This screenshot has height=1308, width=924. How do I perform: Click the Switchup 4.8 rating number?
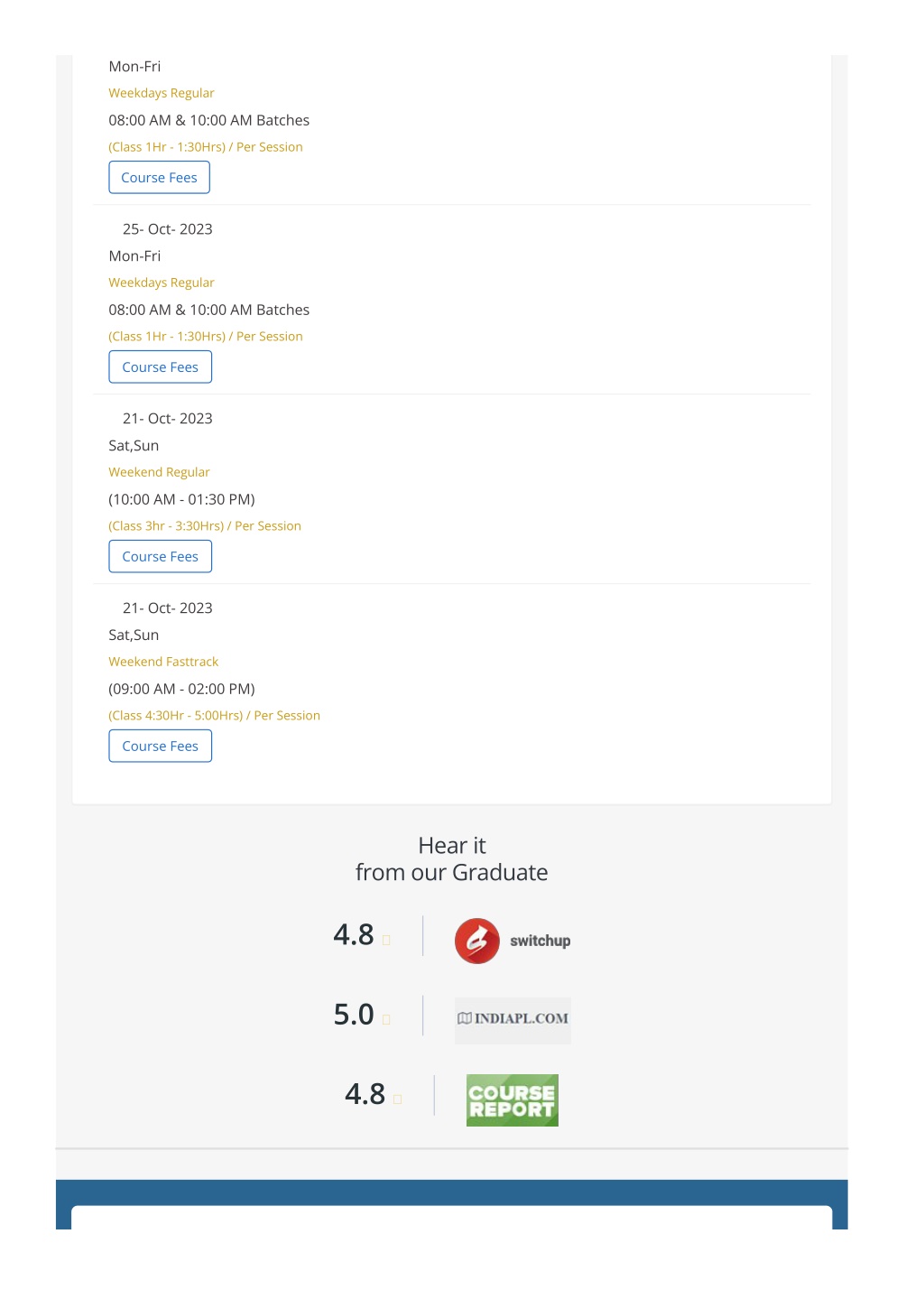354,934
